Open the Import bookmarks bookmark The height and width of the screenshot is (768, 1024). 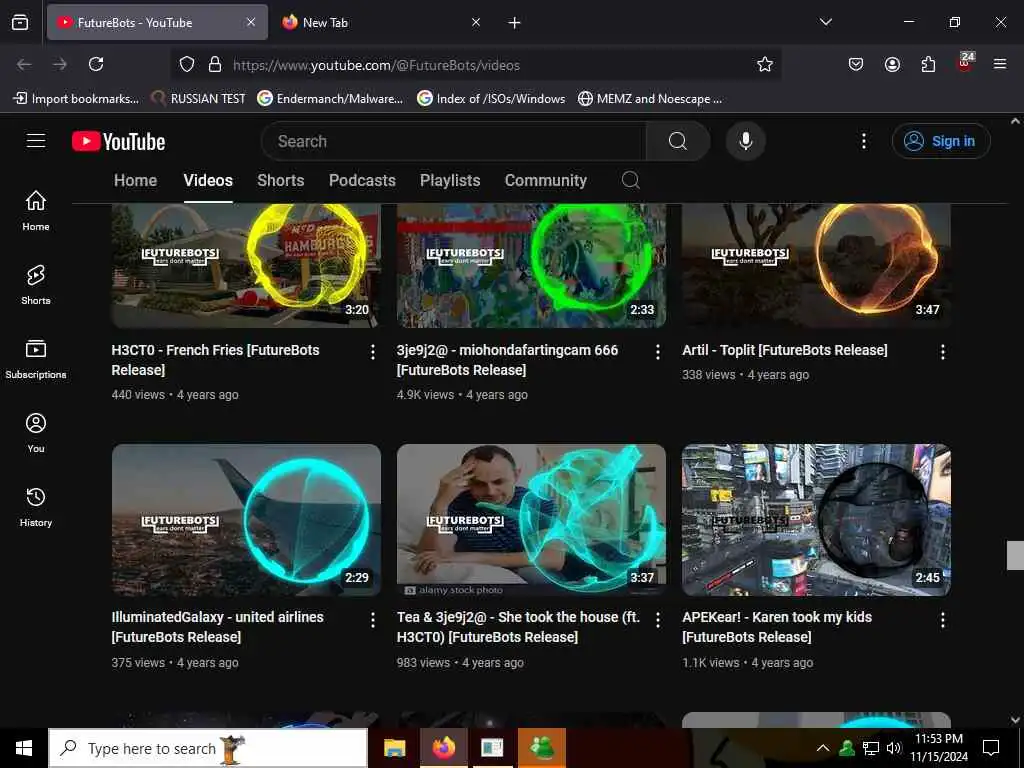(76, 99)
